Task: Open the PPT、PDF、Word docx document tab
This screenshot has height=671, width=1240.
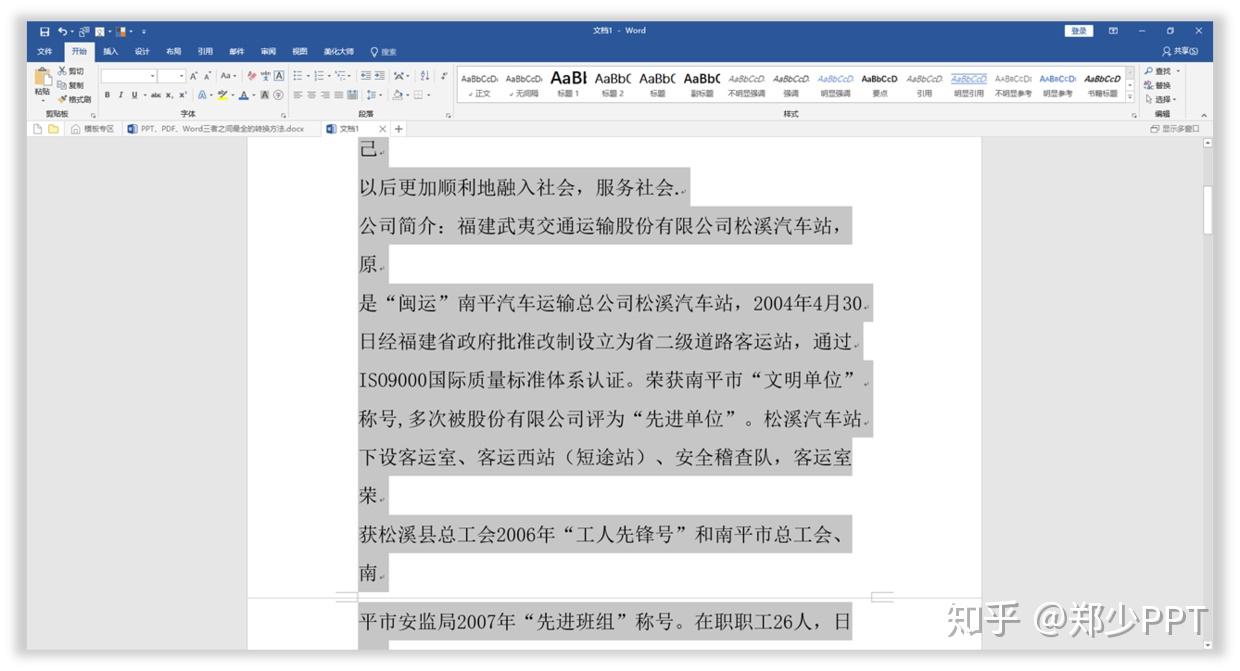Action: (x=215, y=129)
